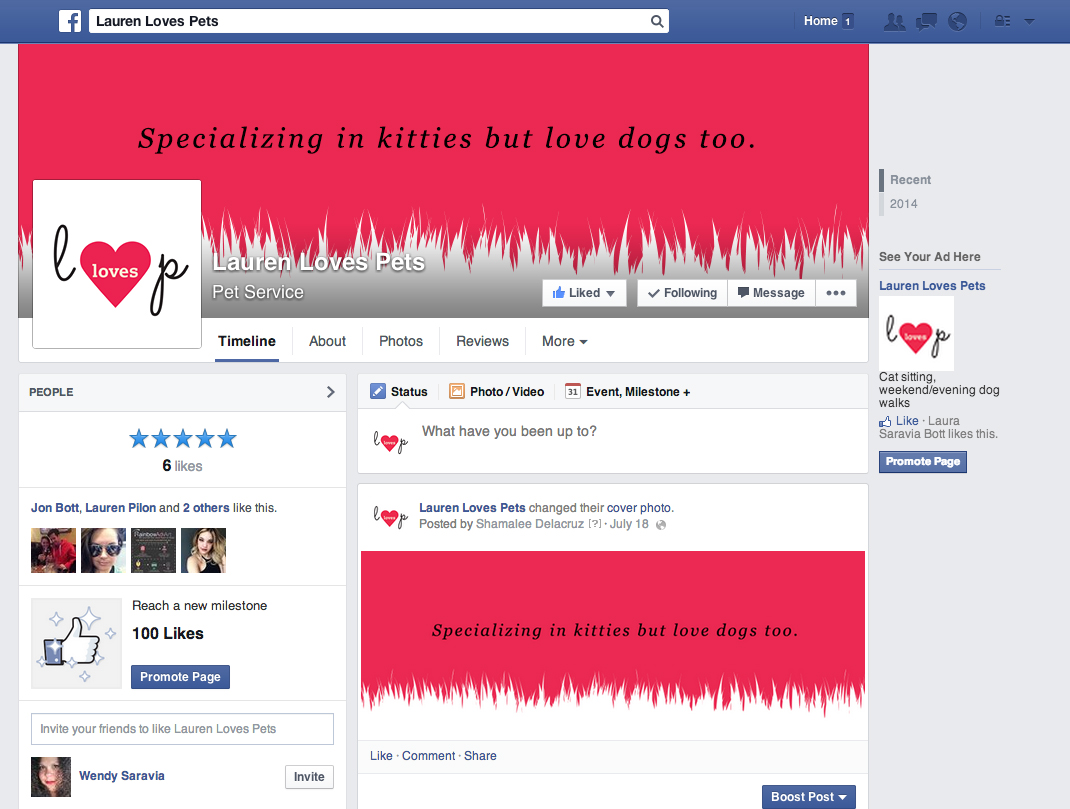Screen dimensions: 1070x809
Task: Go to Home in top bar
Action: (x=820, y=21)
